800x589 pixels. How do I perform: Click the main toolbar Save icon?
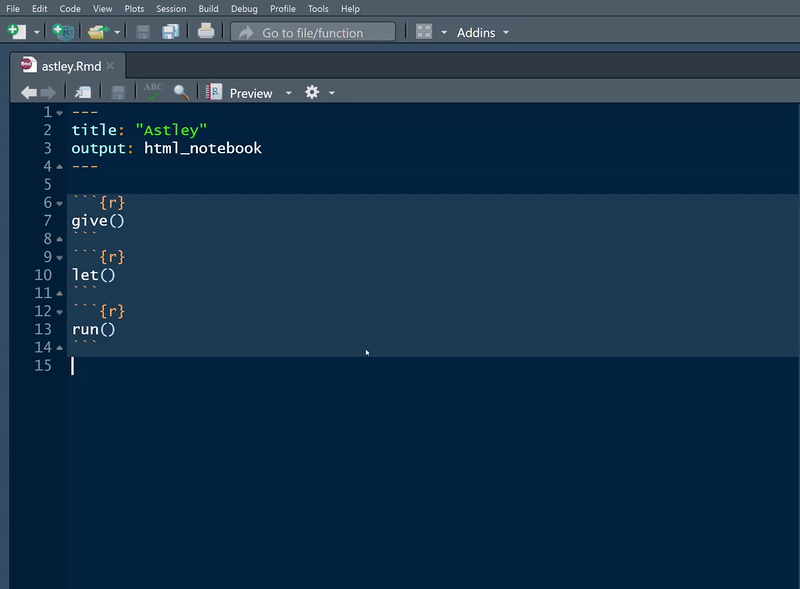(143, 32)
